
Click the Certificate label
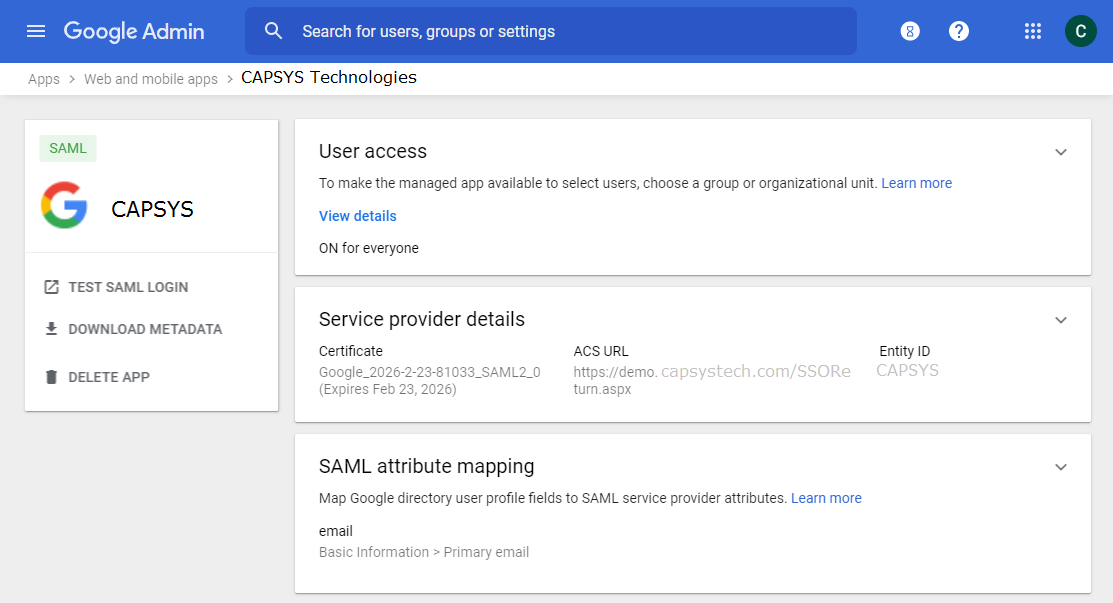click(351, 351)
